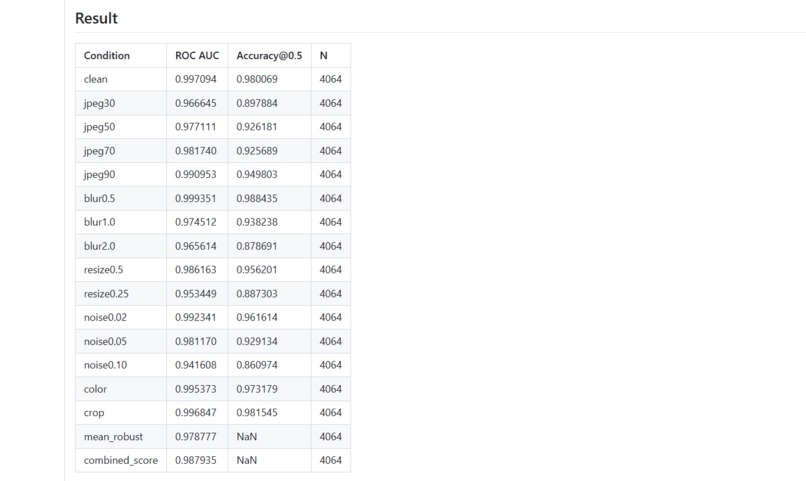Select accuracy value 0.980069
The image size is (806, 481).
257,79
